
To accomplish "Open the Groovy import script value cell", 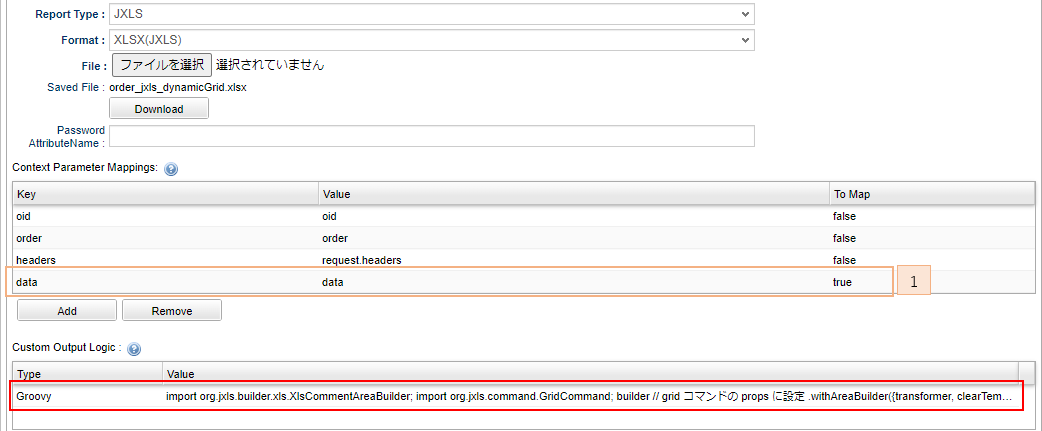I will click(590, 396).
